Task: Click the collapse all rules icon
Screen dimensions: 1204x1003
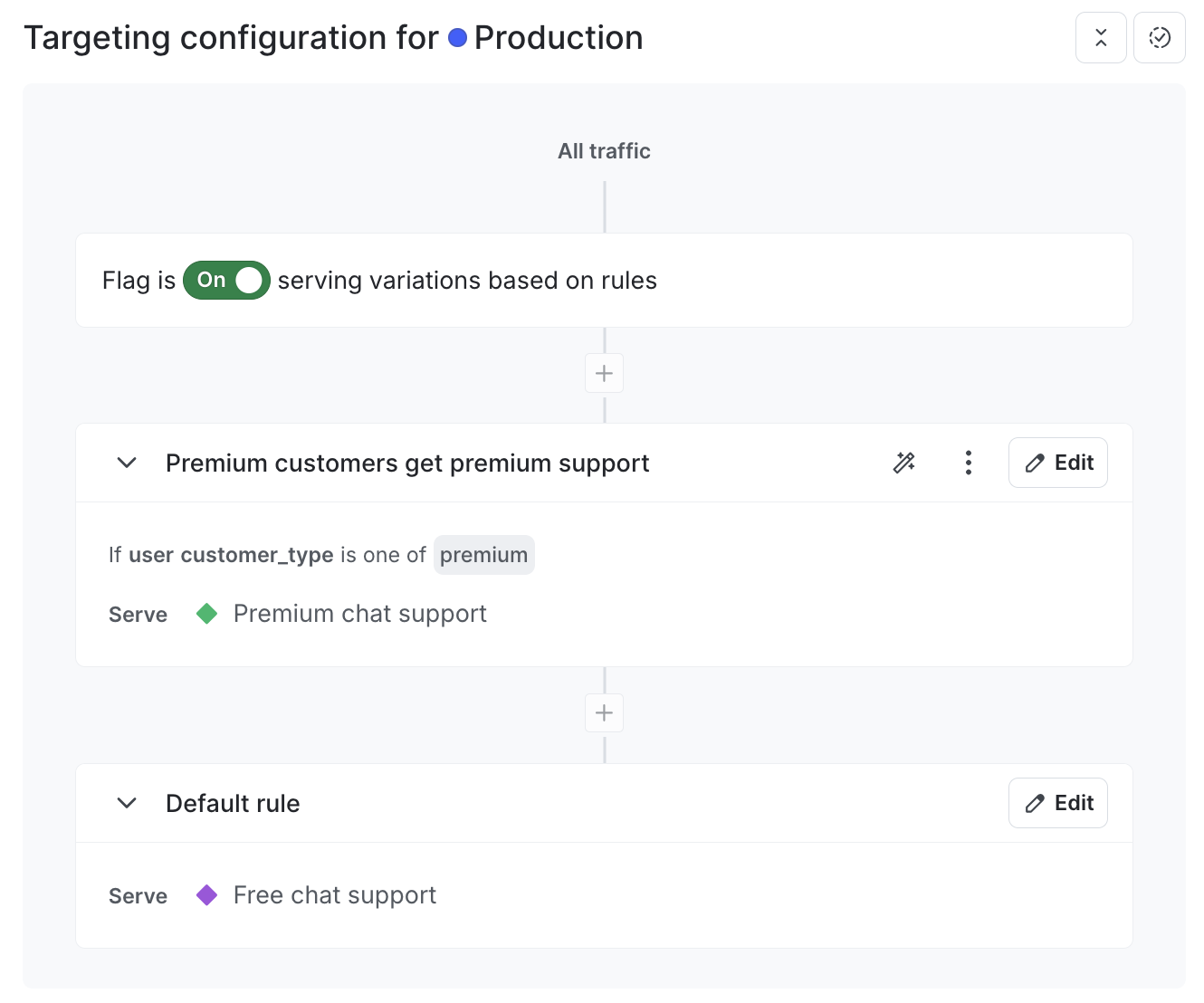Action: (x=1100, y=37)
